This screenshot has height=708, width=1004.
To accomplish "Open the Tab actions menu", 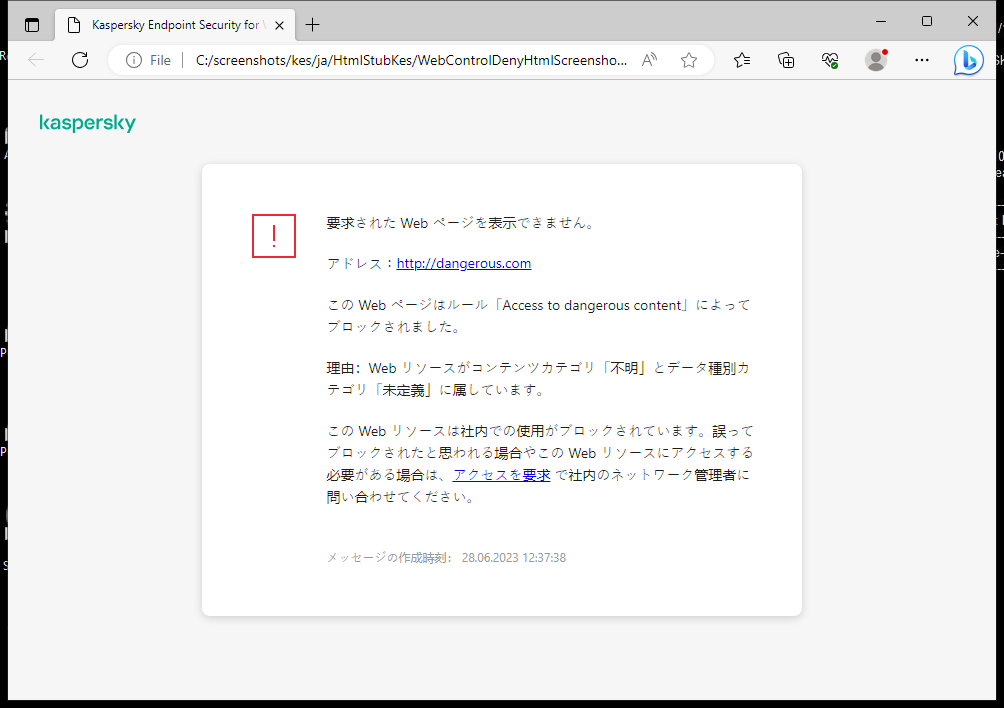I will (32, 23).
